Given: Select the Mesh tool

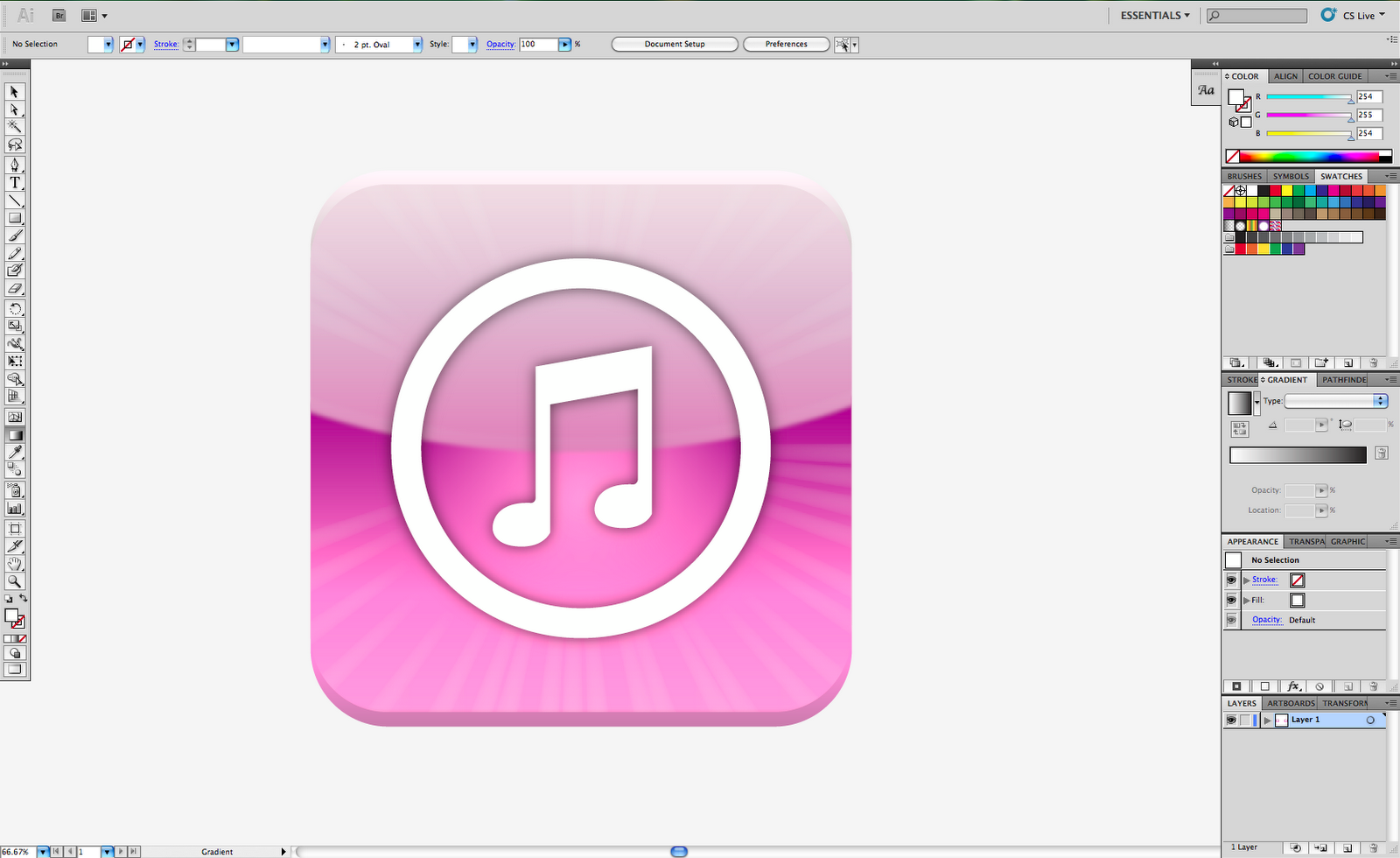Looking at the screenshot, I should point(15,417).
